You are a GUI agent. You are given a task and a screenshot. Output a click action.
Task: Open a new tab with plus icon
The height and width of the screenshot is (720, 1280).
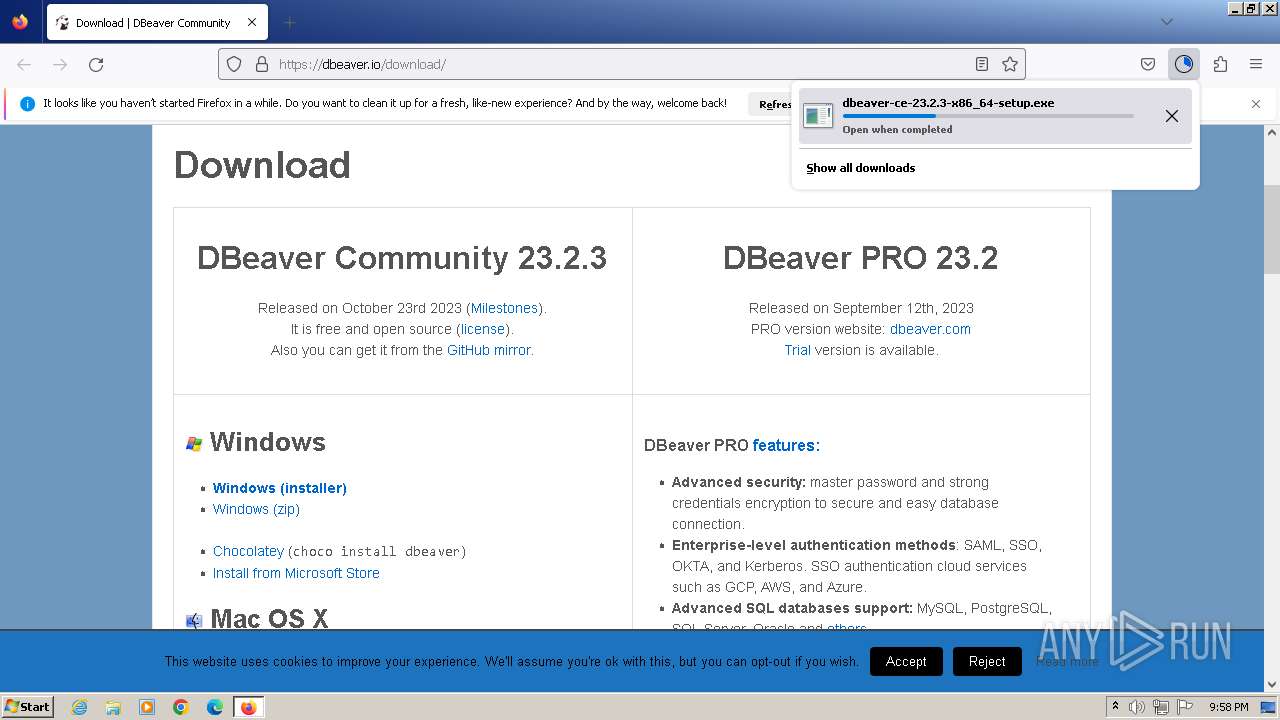(x=289, y=22)
